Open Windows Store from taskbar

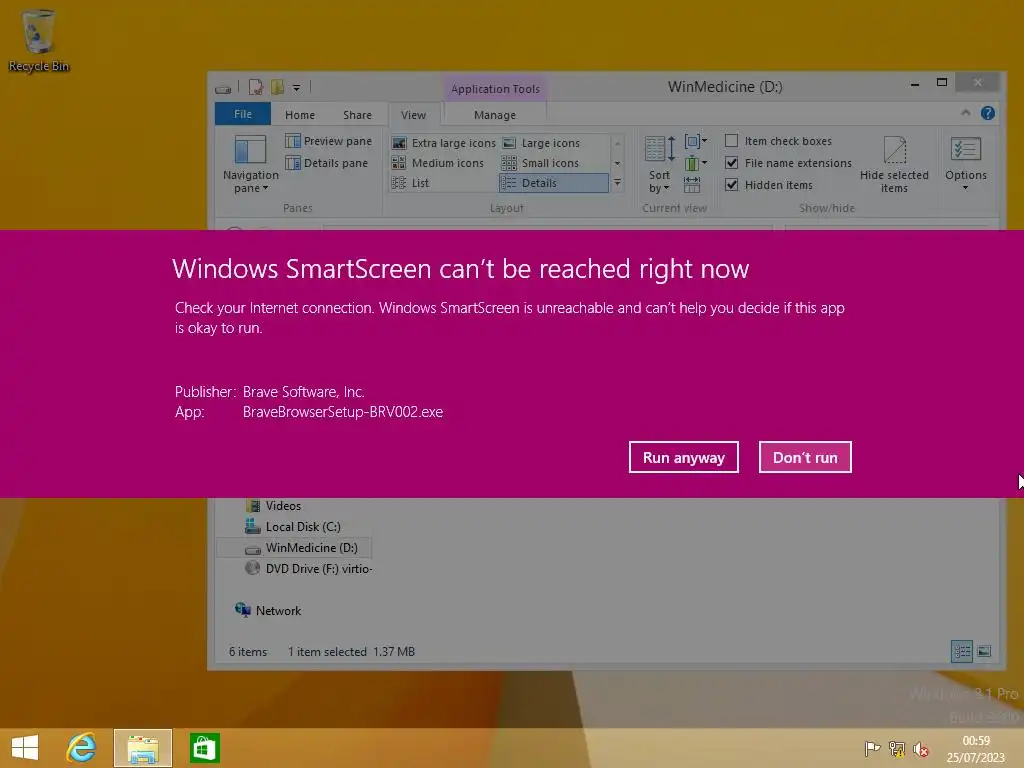pos(204,748)
